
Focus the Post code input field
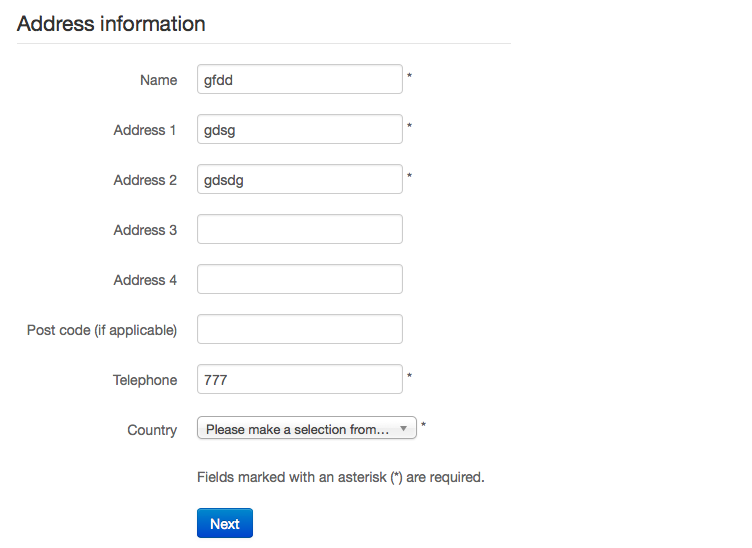[300, 330]
